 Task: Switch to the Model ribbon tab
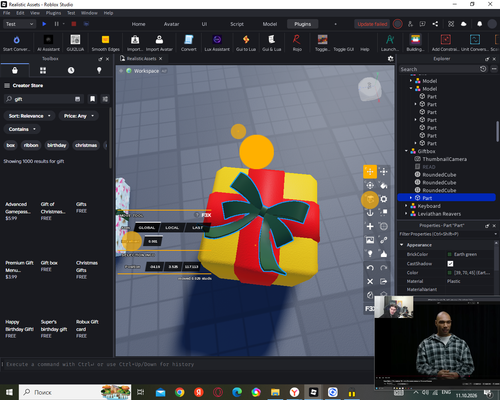pos(270,24)
